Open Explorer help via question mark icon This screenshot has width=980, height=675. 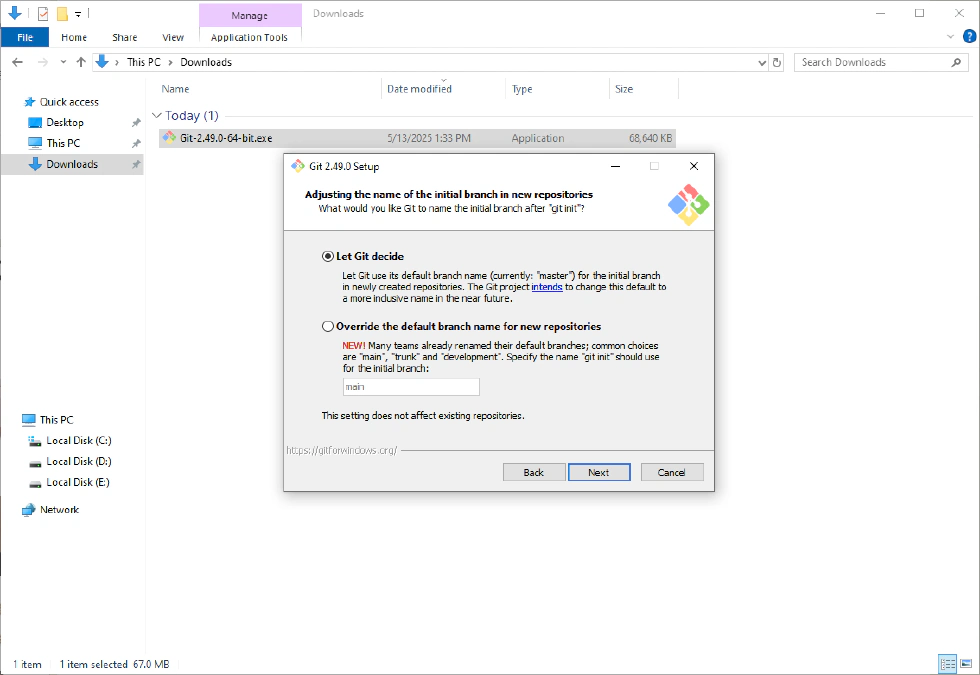967,37
